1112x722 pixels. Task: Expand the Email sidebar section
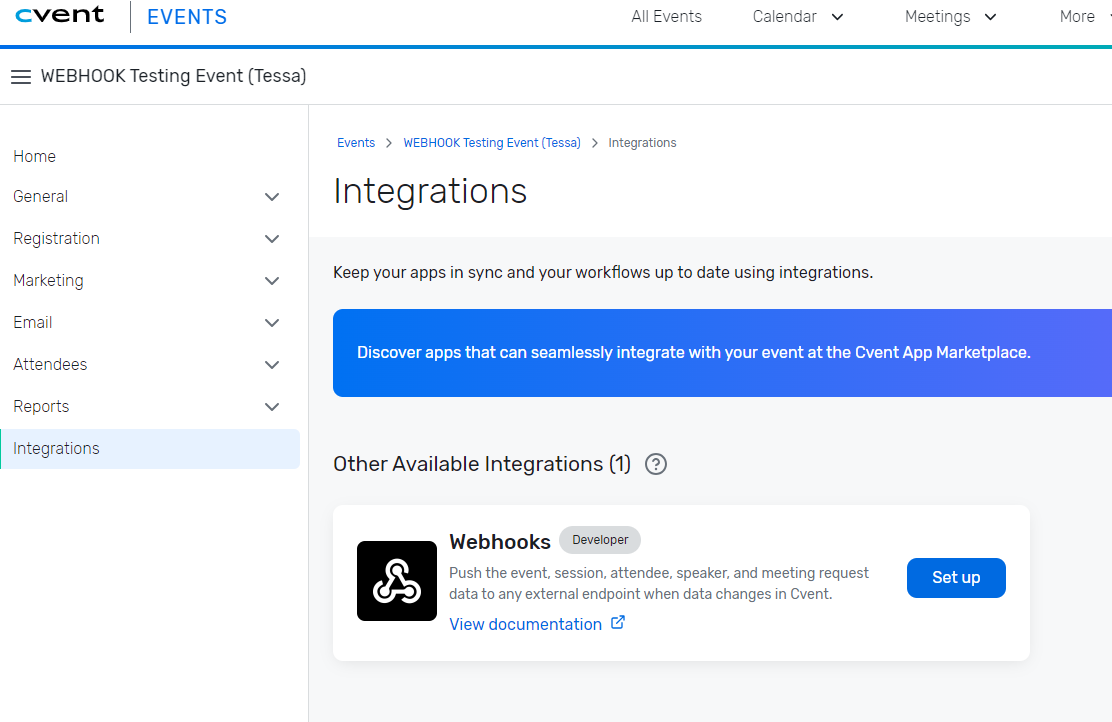(x=149, y=322)
